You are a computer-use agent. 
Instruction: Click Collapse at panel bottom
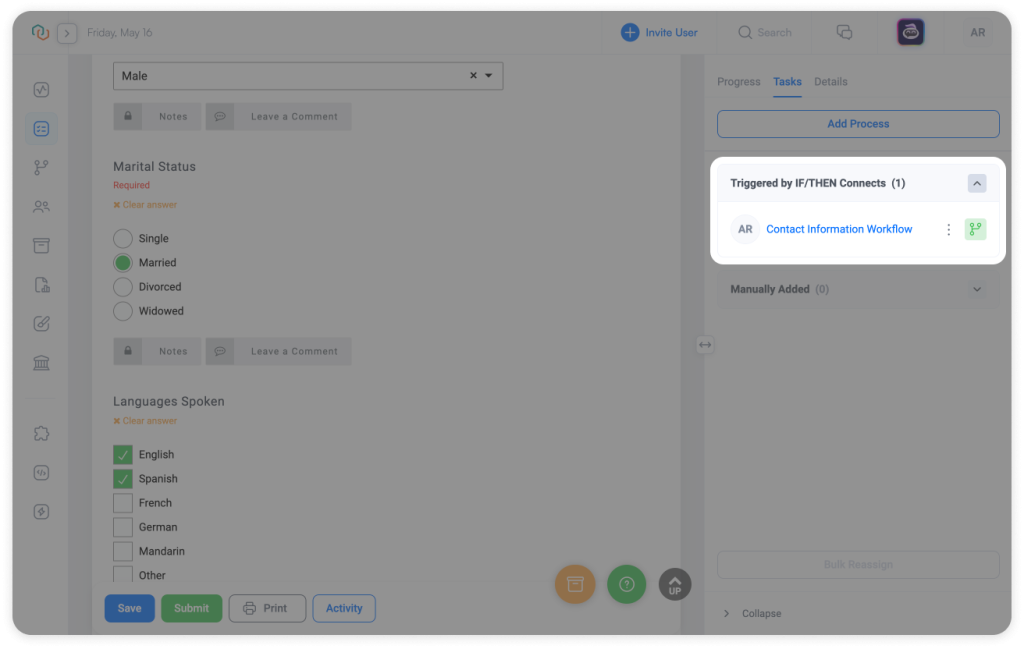pos(761,613)
